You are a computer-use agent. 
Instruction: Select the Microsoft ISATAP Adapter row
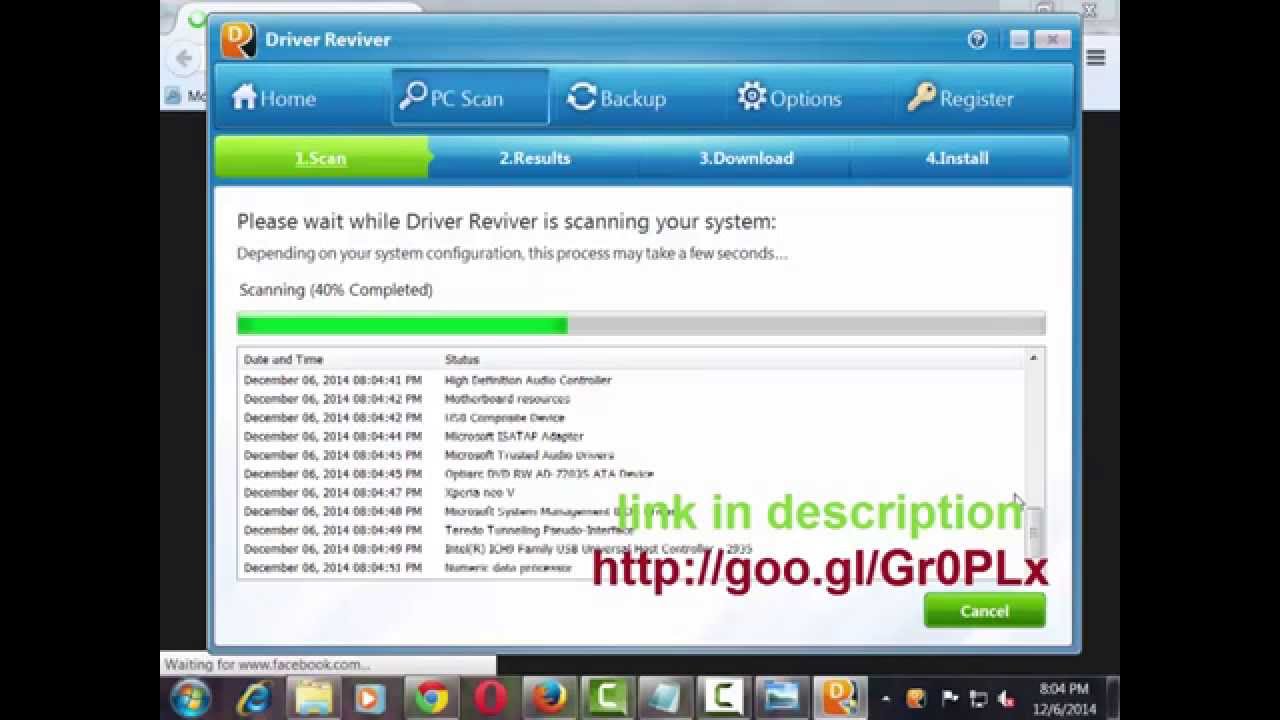pyautogui.click(x=630, y=436)
